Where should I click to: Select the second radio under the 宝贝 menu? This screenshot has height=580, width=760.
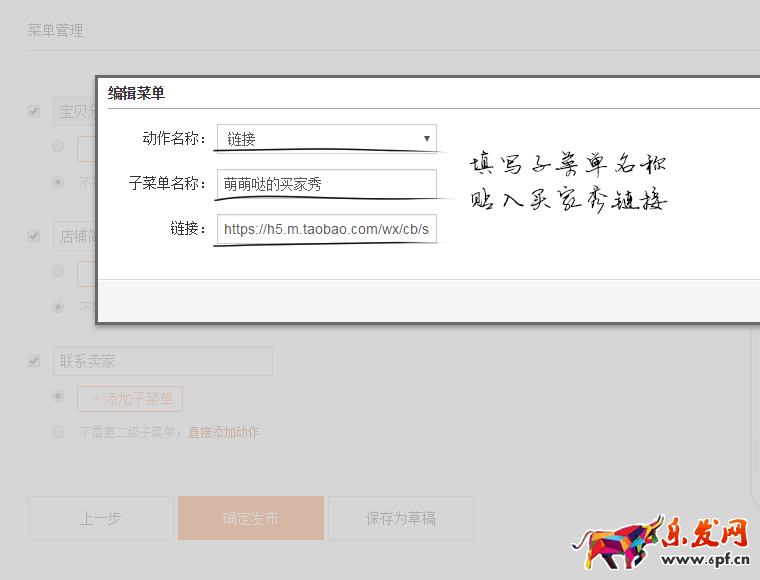(x=58, y=182)
